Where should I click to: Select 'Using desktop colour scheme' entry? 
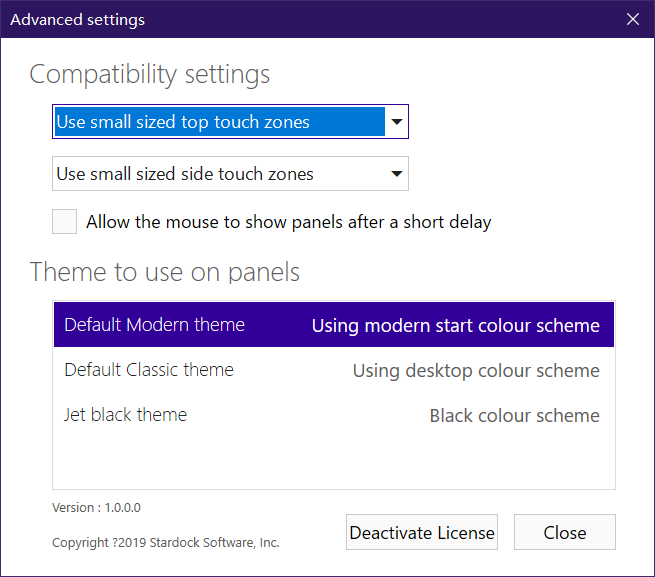coord(476,371)
